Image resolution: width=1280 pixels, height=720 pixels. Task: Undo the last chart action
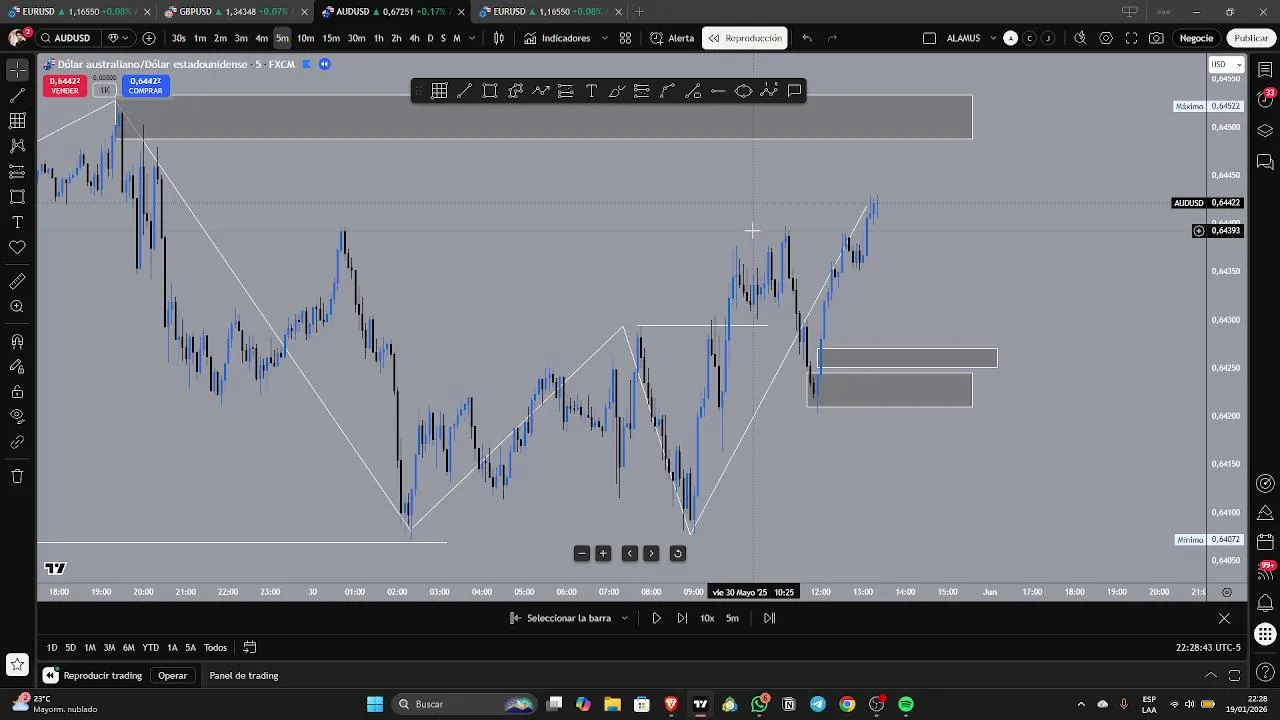(x=807, y=38)
